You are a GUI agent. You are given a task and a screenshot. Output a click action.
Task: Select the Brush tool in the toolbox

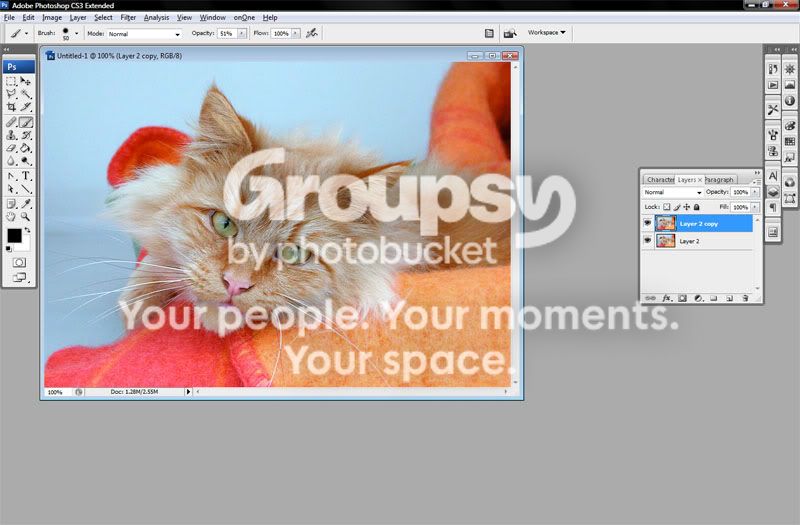pyautogui.click(x=26, y=122)
